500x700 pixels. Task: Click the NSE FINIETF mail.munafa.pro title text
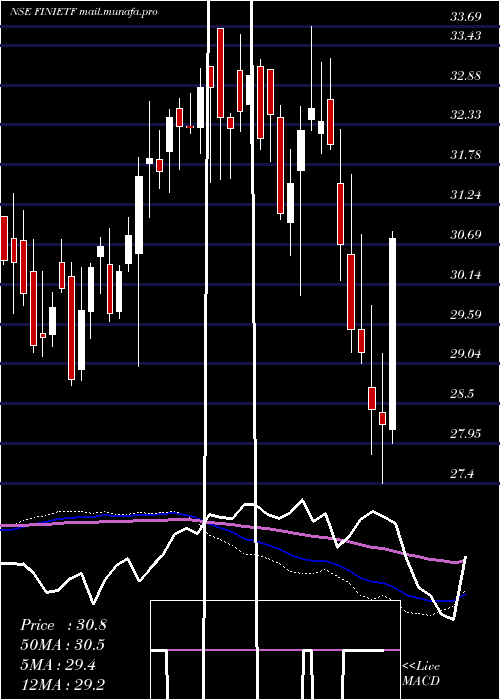[x=83, y=12]
